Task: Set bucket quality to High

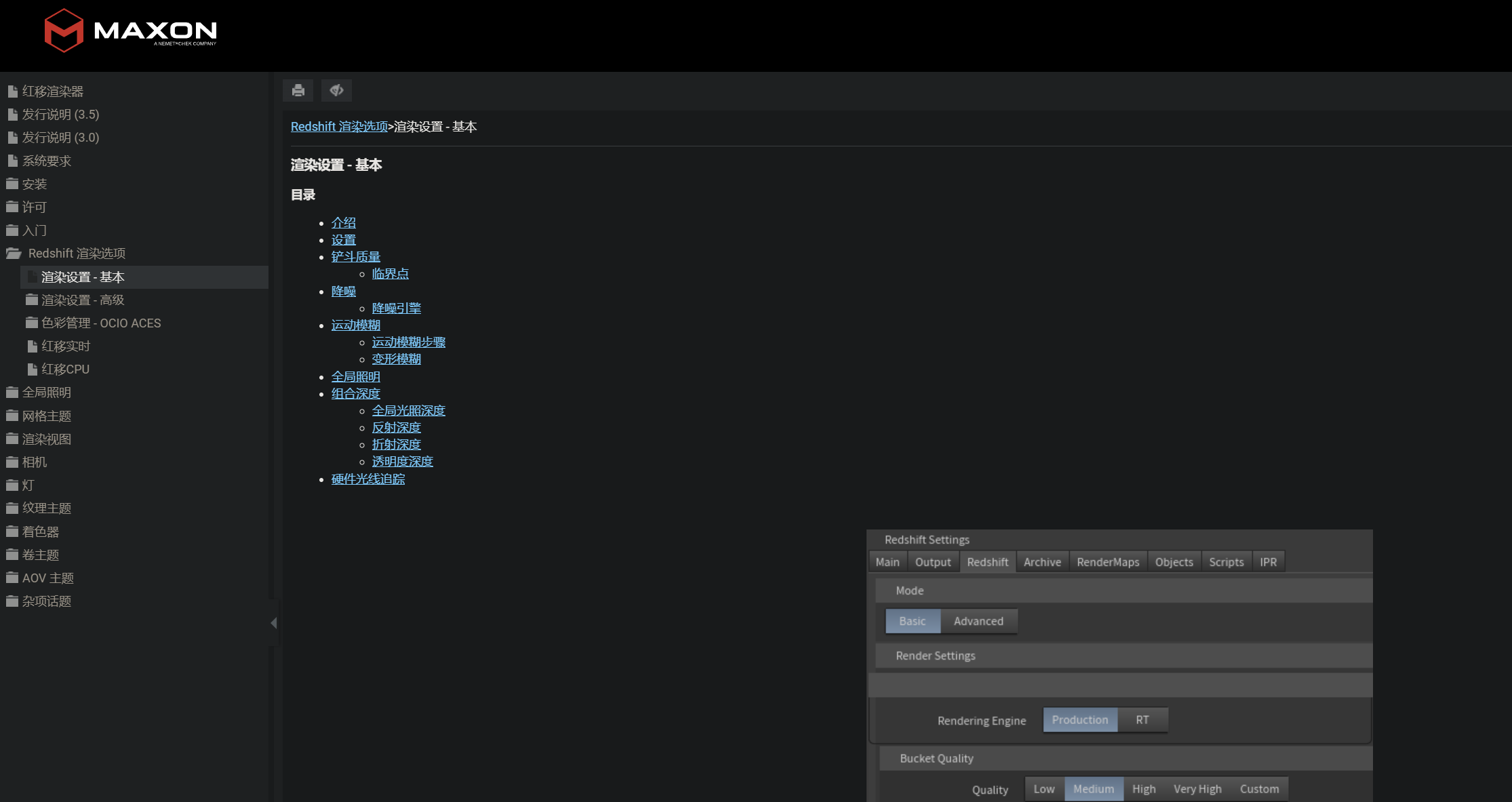Action: tap(1144, 789)
